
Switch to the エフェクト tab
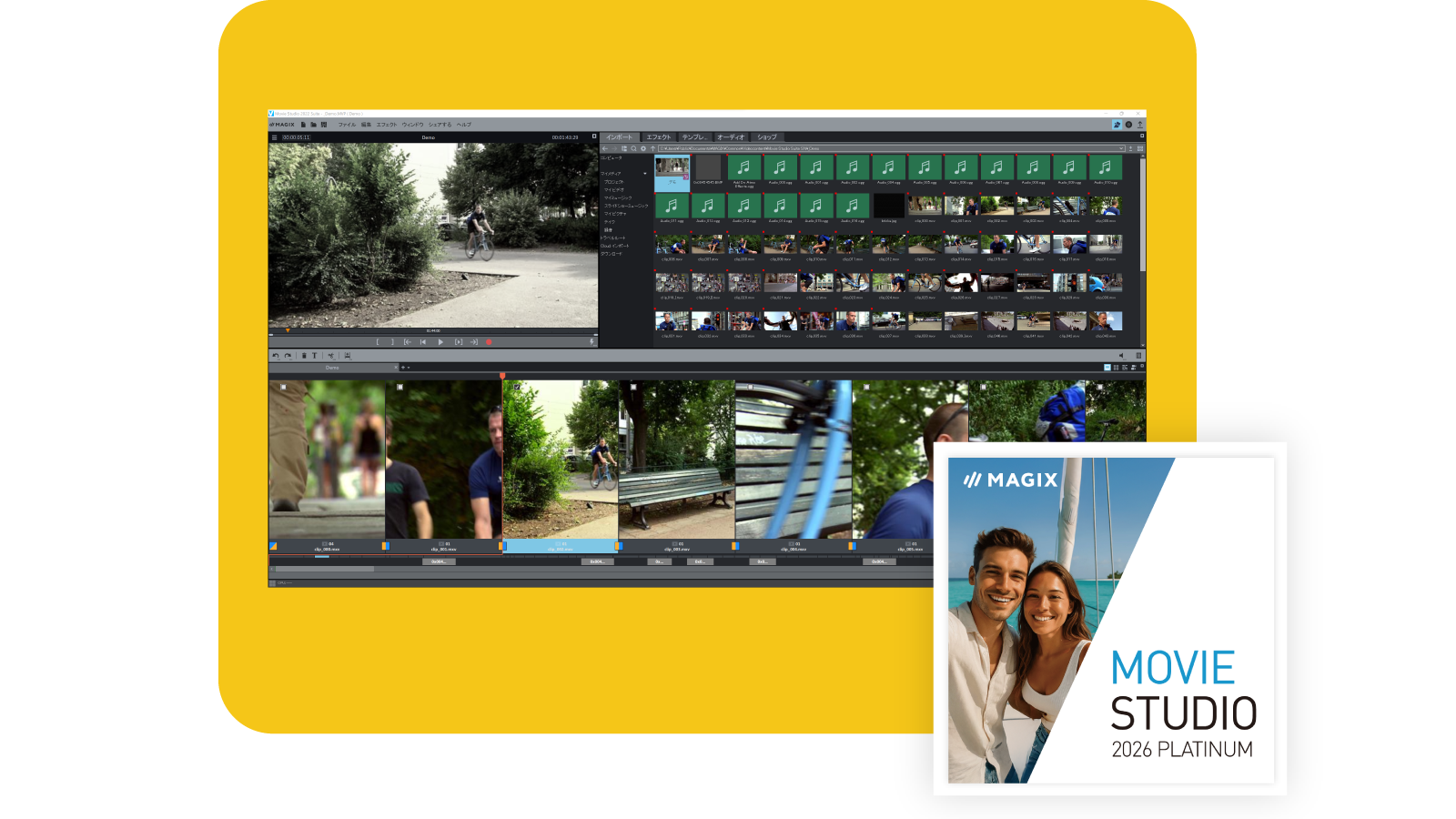(658, 137)
